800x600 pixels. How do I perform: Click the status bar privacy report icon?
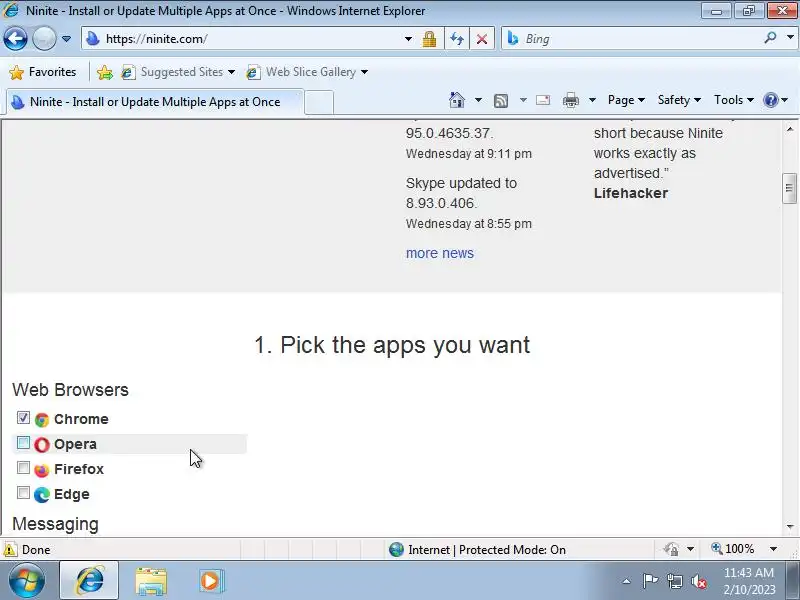[x=671, y=549]
